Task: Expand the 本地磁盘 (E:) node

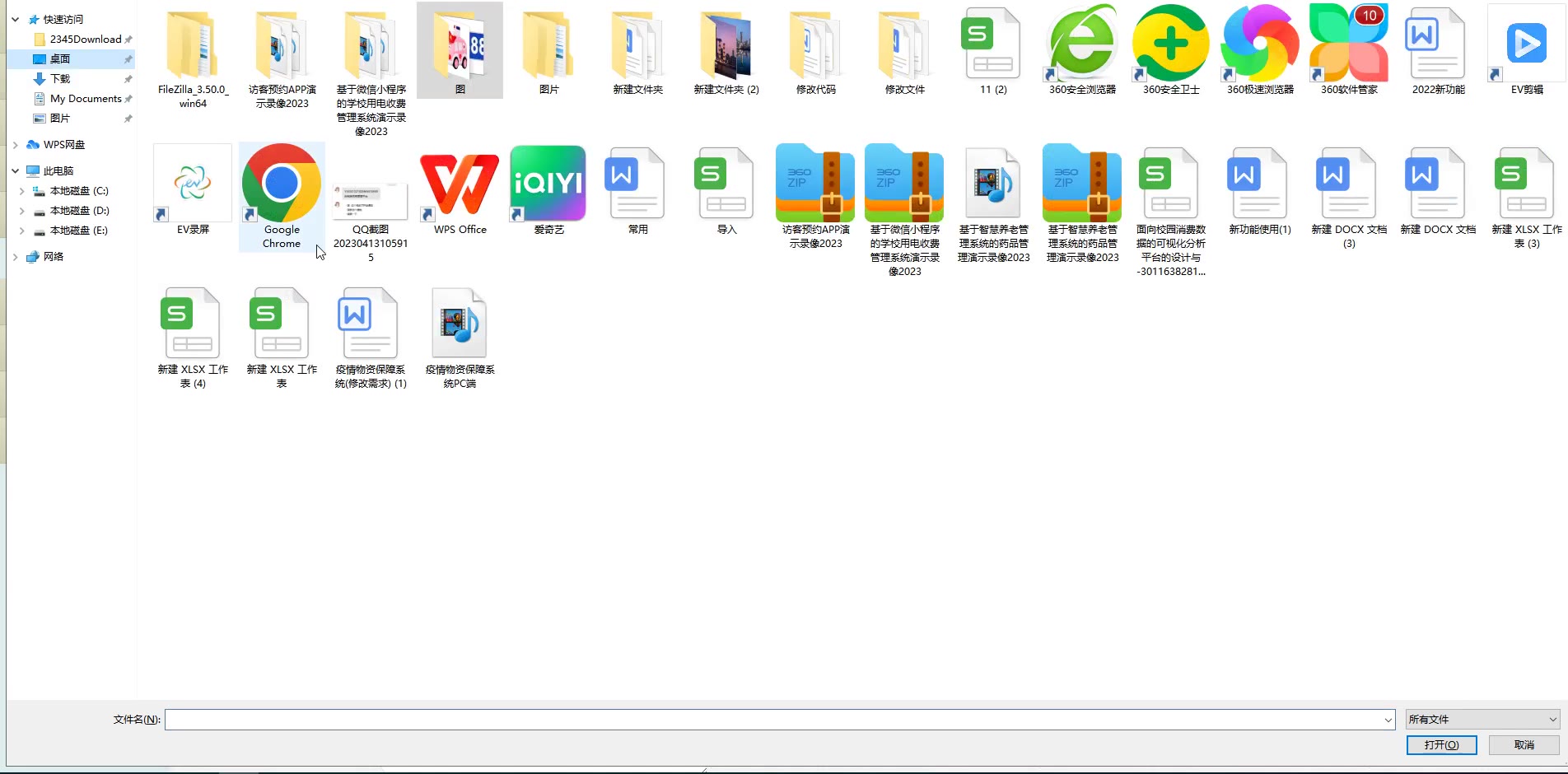Action: (x=22, y=231)
